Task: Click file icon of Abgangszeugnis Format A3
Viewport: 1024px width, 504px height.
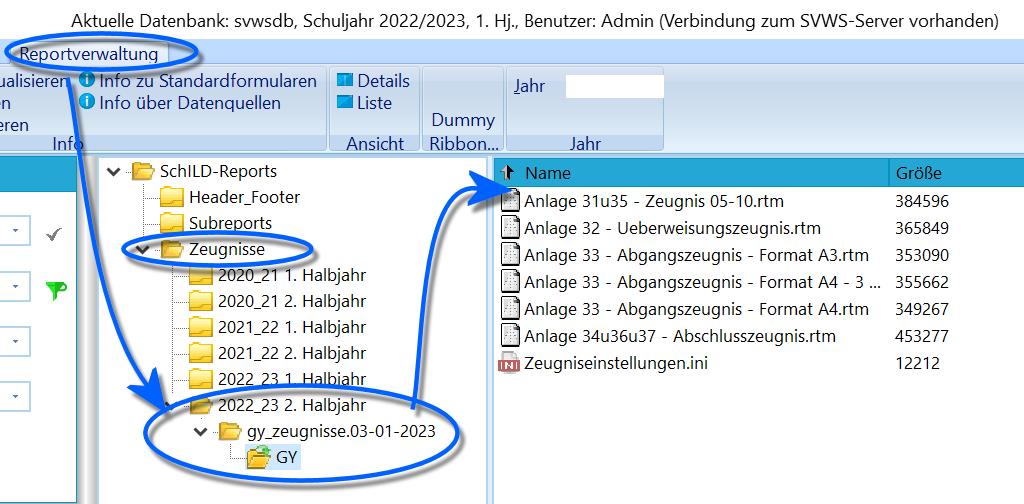Action: (509, 255)
